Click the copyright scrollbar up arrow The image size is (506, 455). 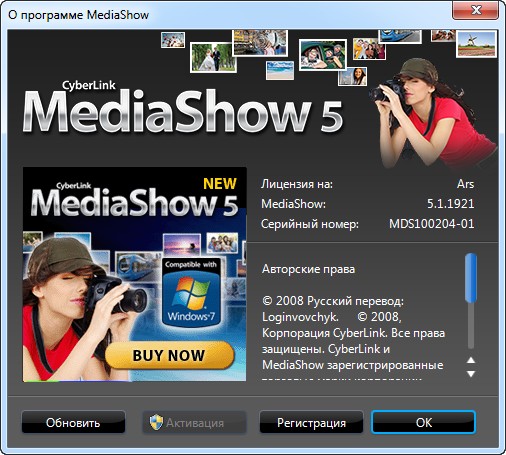click(471, 360)
